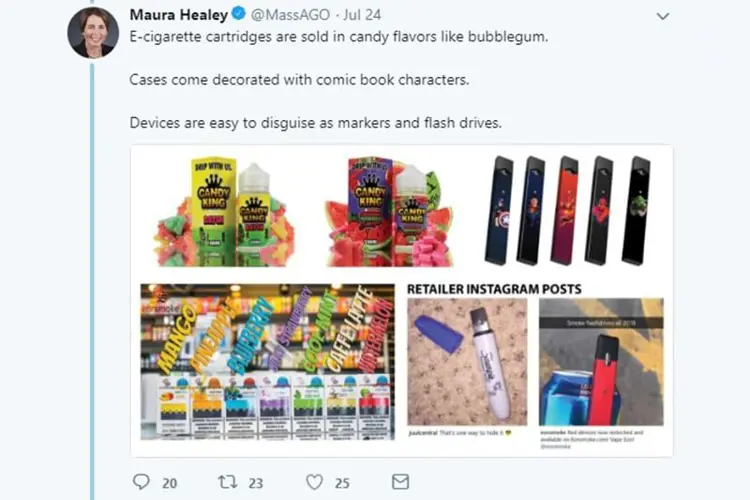Screen dimensions: 750x500
Task: Open the watermelon Candy King product image
Action: 389,212
